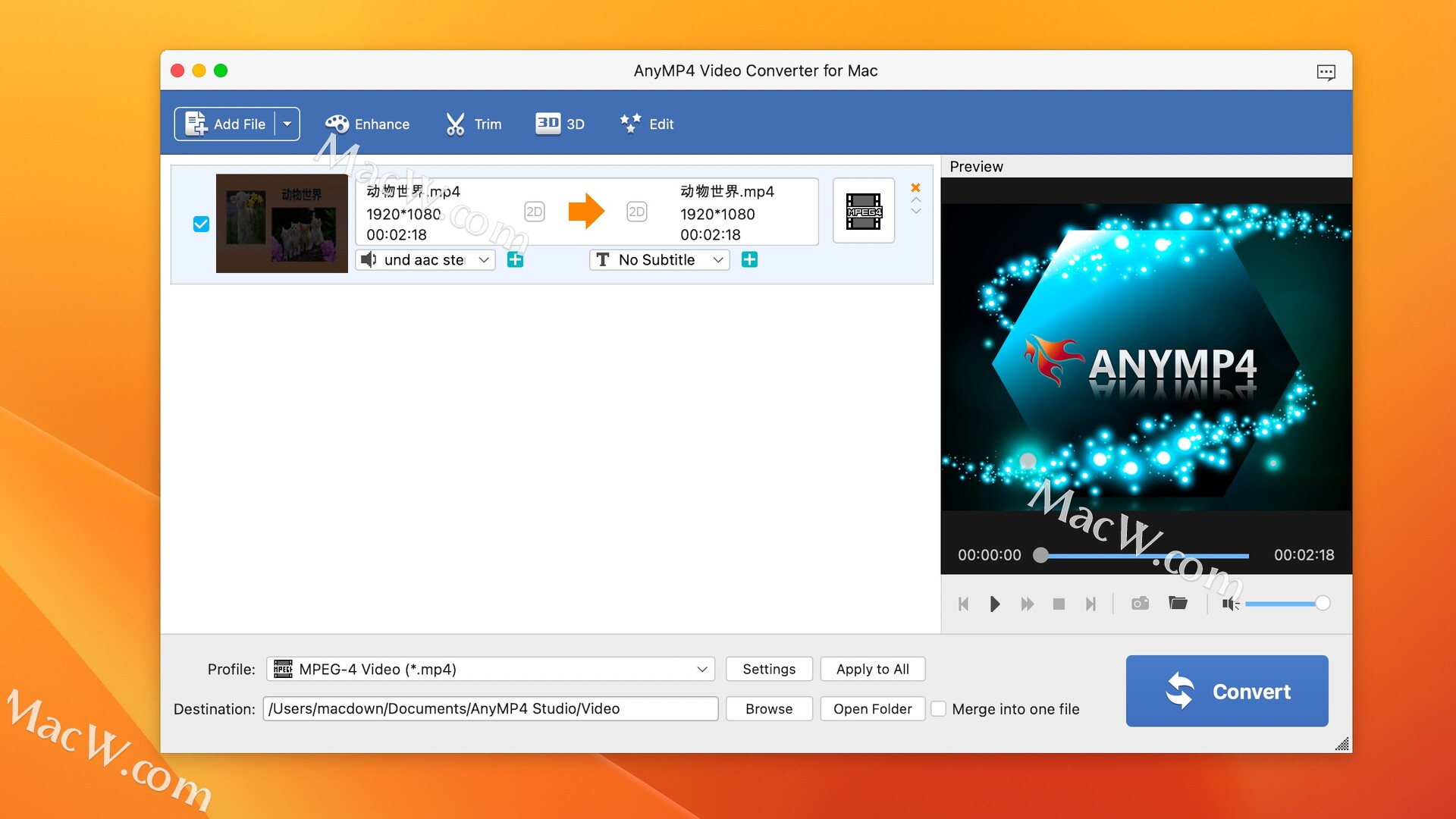Mute the preview volume

(1230, 604)
